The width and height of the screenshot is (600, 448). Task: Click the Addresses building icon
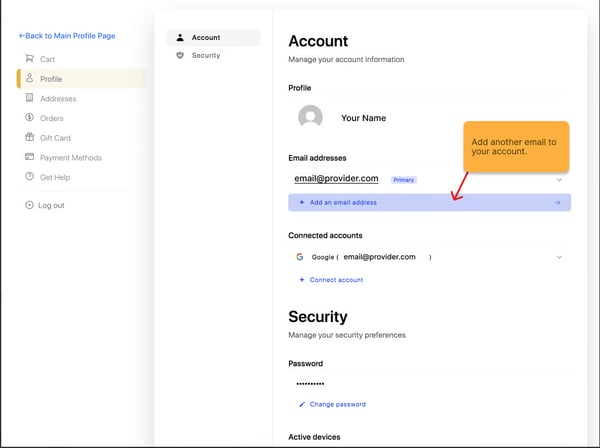(x=29, y=98)
